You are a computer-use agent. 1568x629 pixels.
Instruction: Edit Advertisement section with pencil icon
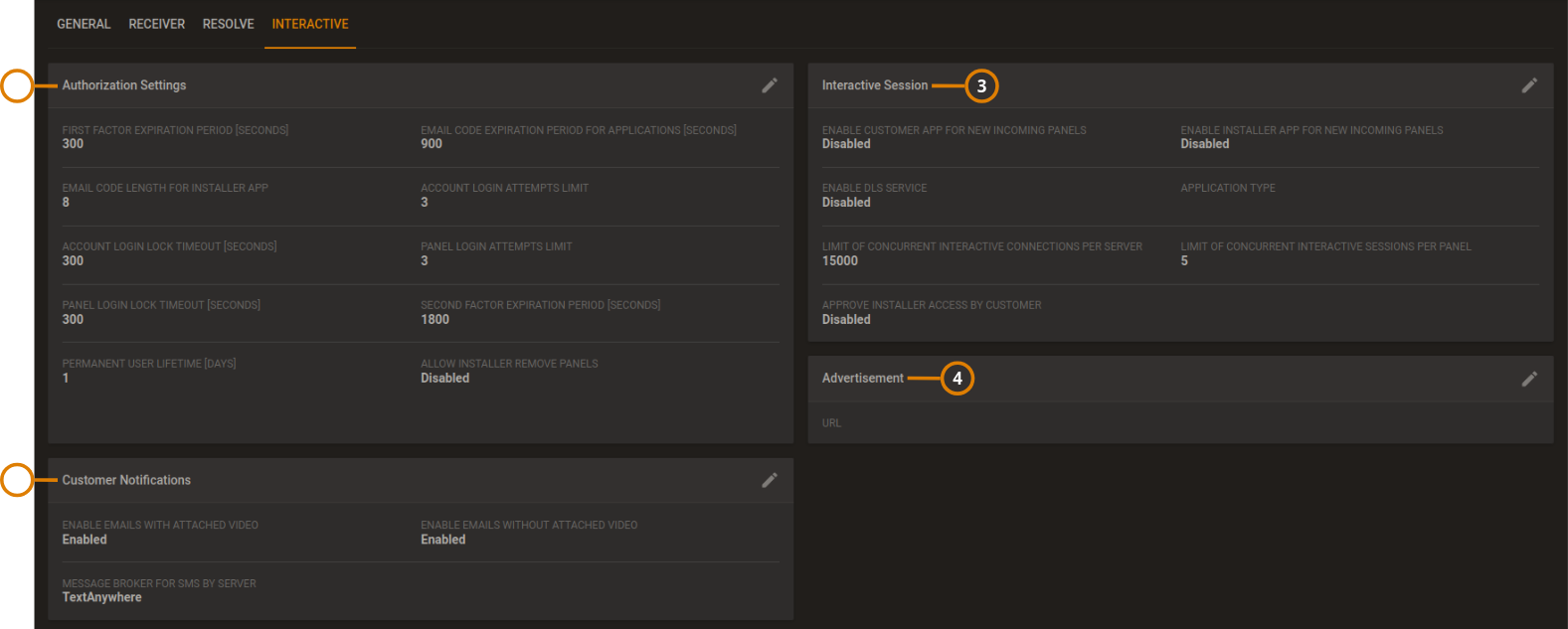pos(1529,379)
